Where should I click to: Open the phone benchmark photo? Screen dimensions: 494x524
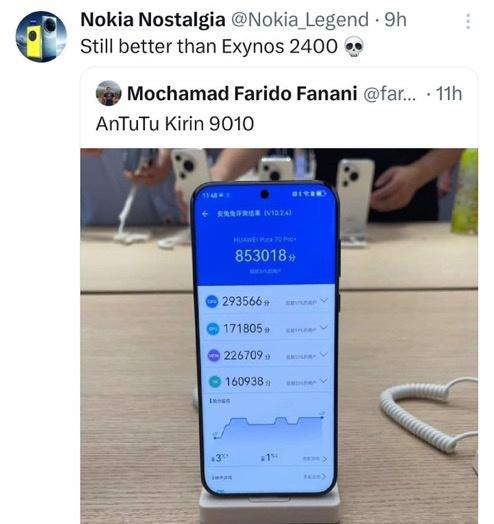pyautogui.click(x=279, y=336)
